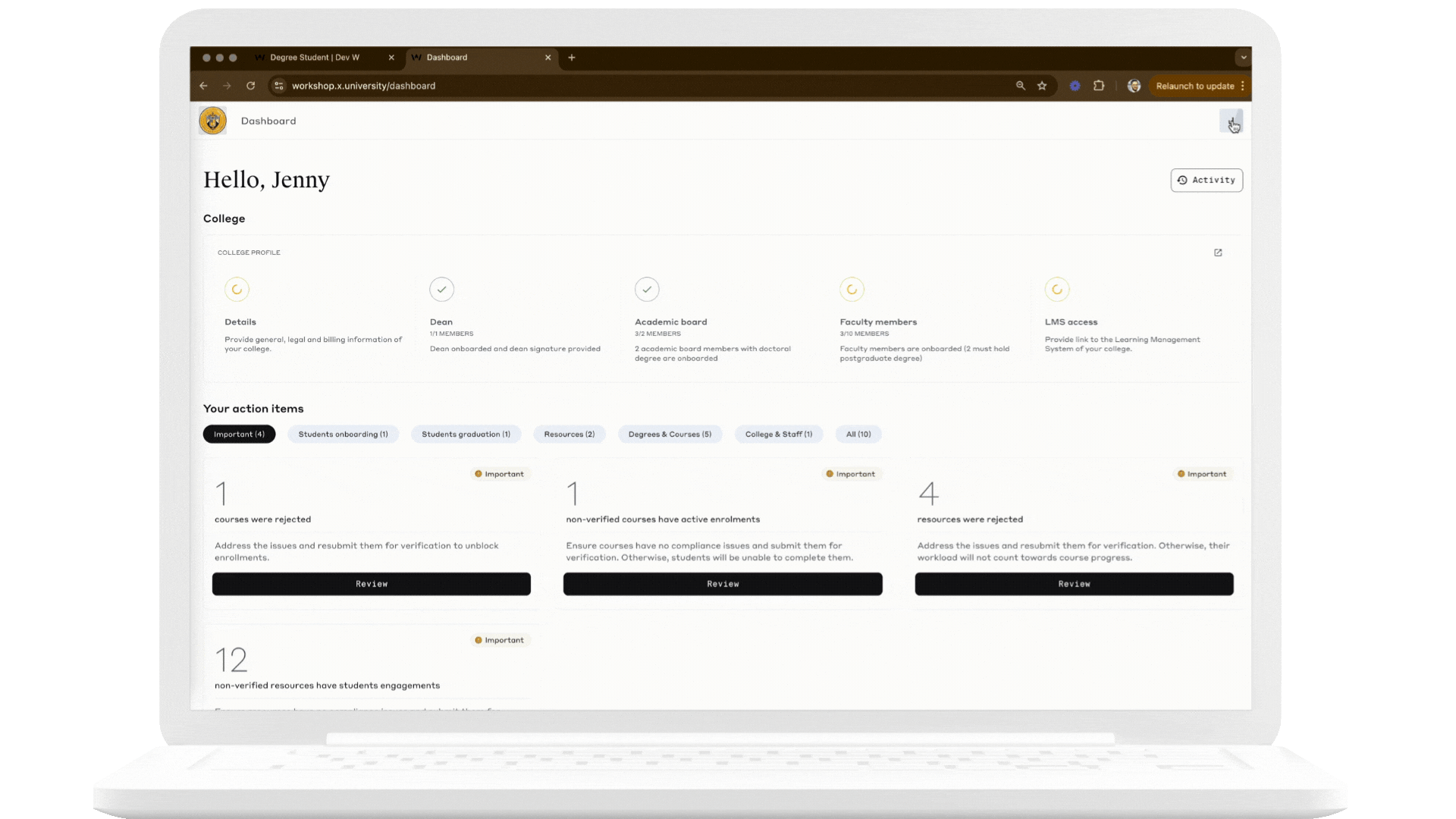
Task: Click Relaunch to update button
Action: [x=1194, y=86]
